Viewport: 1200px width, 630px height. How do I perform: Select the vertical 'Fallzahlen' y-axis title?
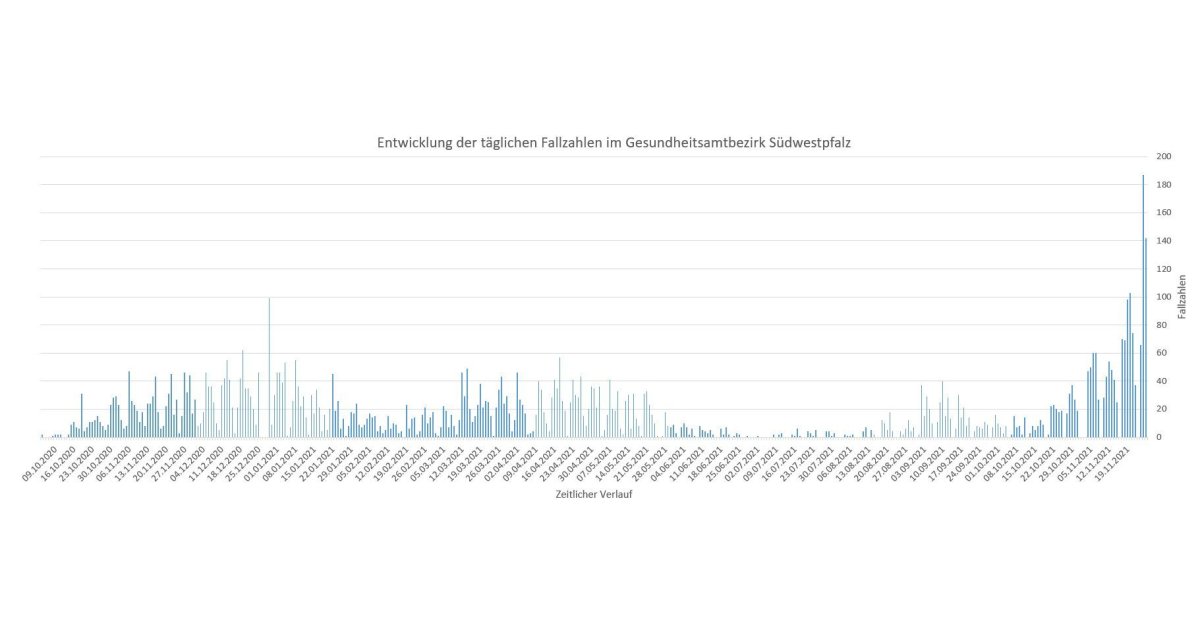click(1182, 297)
